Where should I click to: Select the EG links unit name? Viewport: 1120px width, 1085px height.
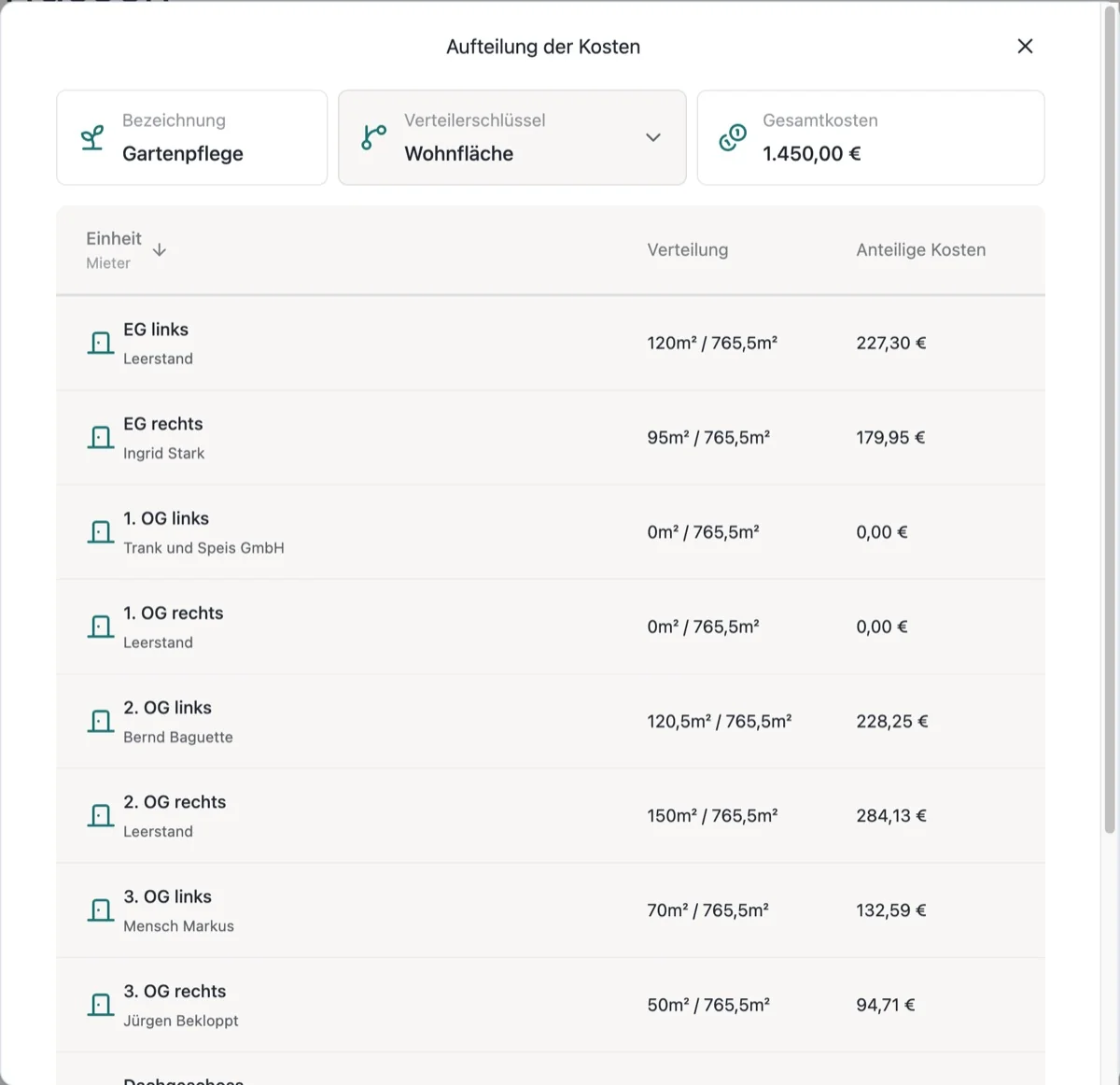coord(156,330)
